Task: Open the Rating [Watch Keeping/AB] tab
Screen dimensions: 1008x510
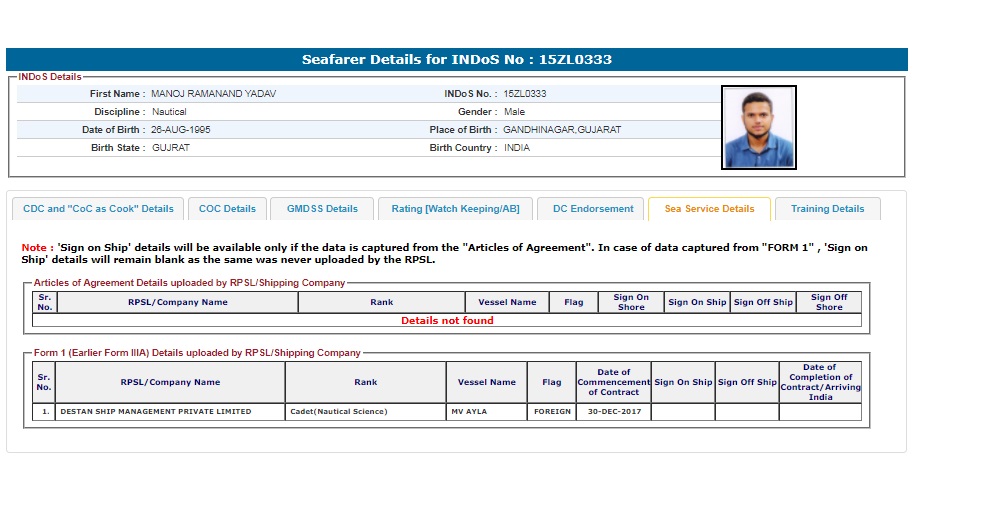Action: 455,209
